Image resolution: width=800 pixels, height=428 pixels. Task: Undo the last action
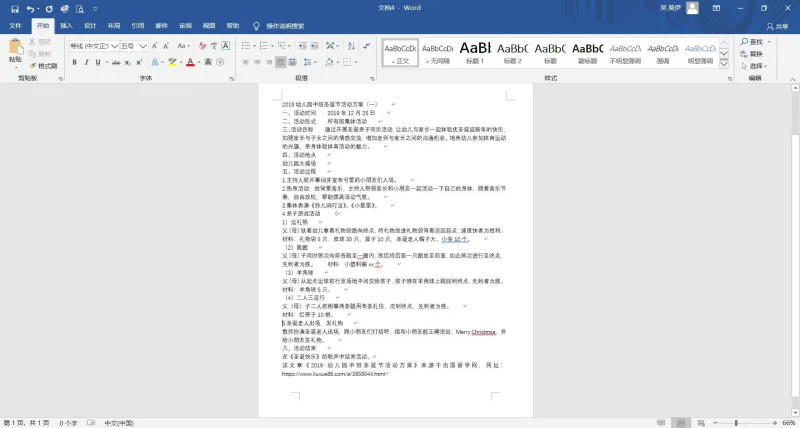pos(31,9)
